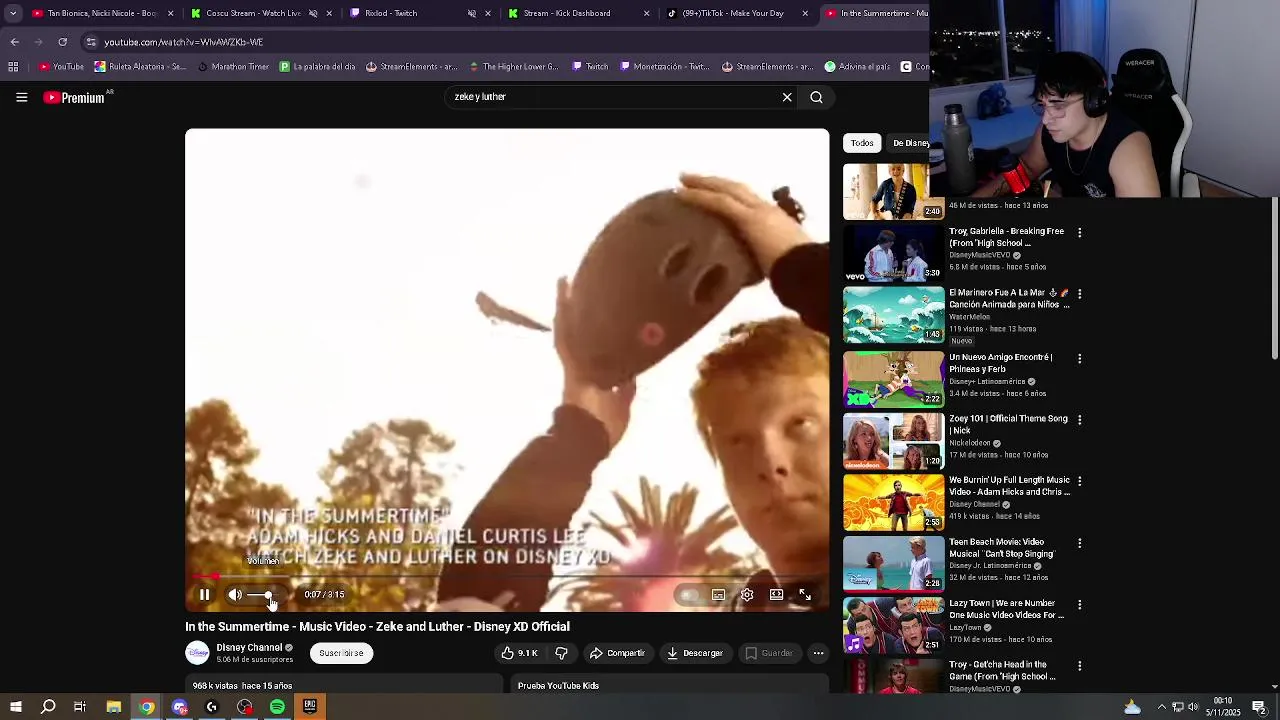Open options for Troy, Gabriella - Breaking Free
The width and height of the screenshot is (1280, 720).
pyautogui.click(x=1079, y=232)
